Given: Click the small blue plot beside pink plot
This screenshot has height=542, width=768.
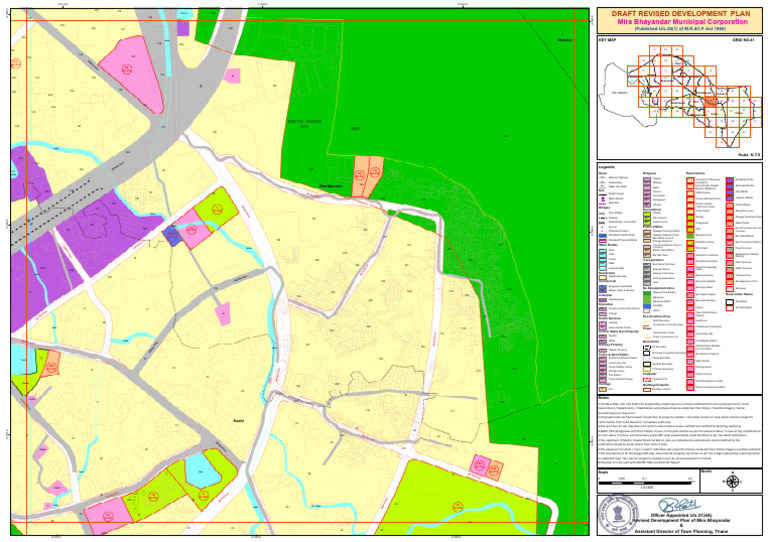Looking at the screenshot, I should click(172, 236).
